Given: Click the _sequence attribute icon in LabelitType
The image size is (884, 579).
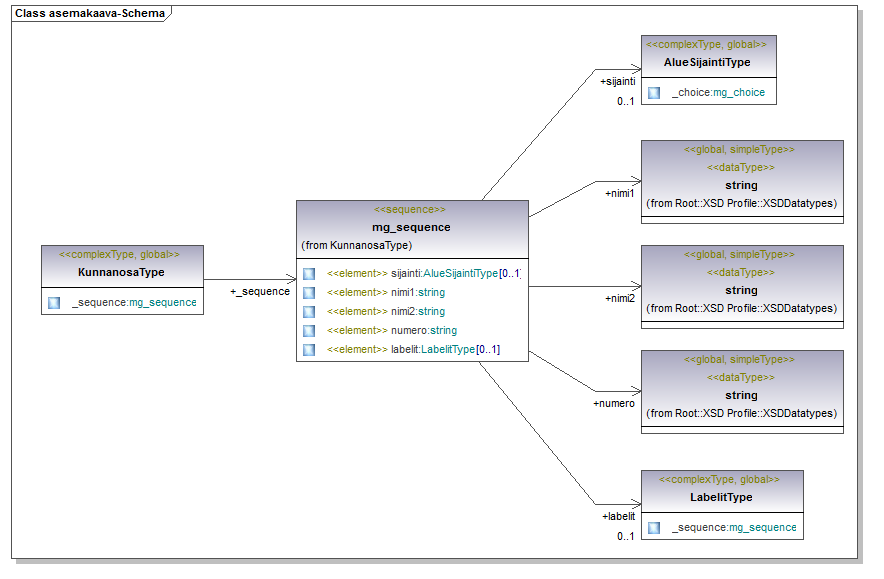Looking at the screenshot, I should (x=654, y=527).
